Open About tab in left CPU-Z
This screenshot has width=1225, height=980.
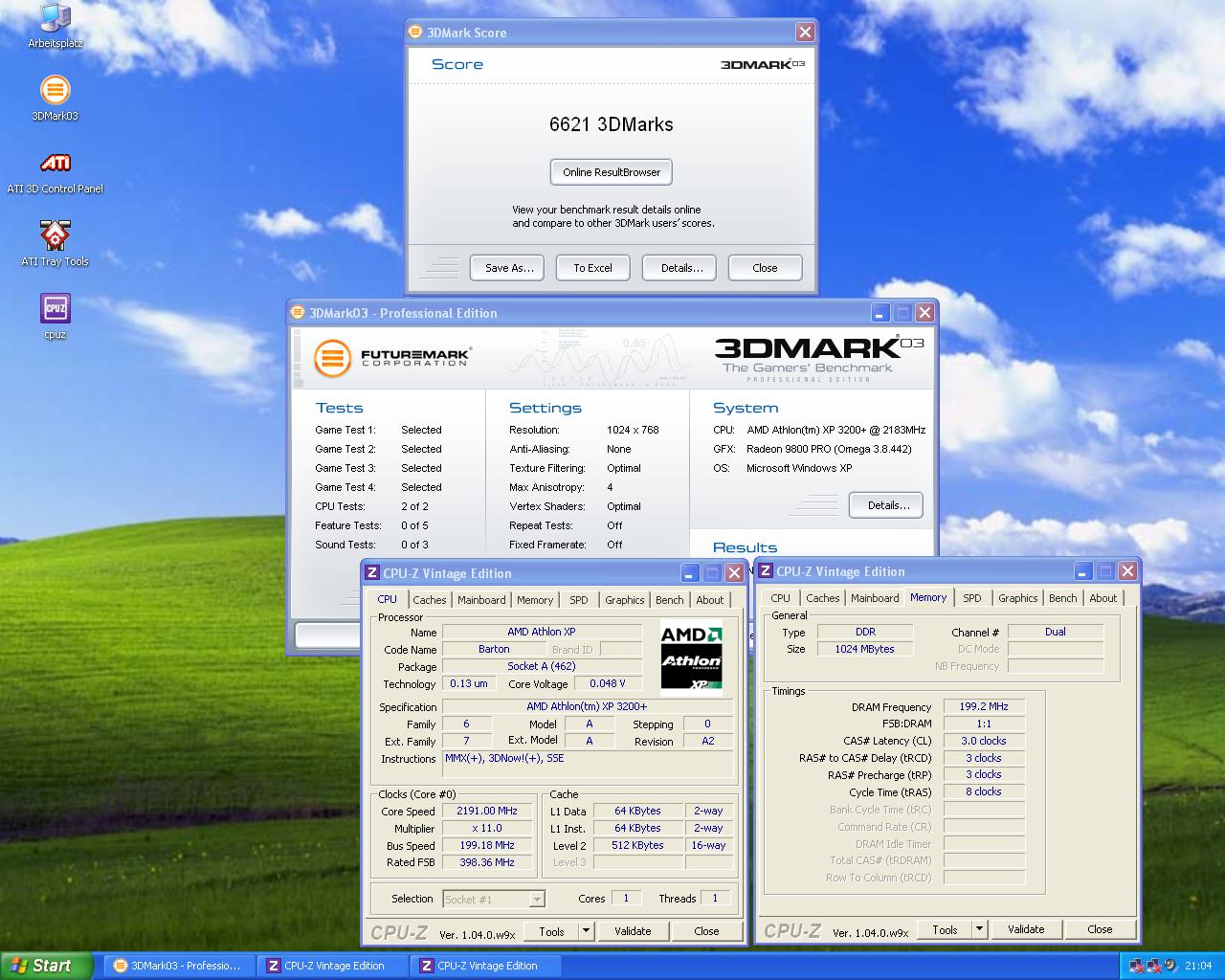tap(710, 600)
